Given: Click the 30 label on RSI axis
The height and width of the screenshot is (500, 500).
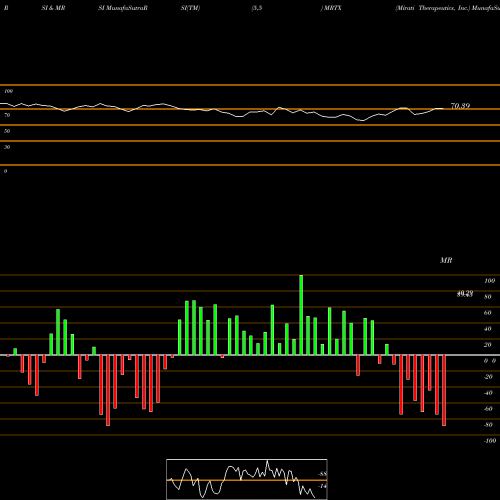Looking at the screenshot, I should pyautogui.click(x=7, y=147).
